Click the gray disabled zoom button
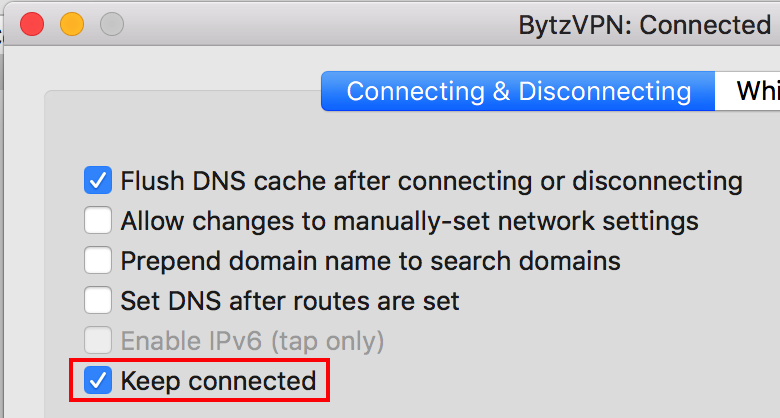 coord(111,24)
